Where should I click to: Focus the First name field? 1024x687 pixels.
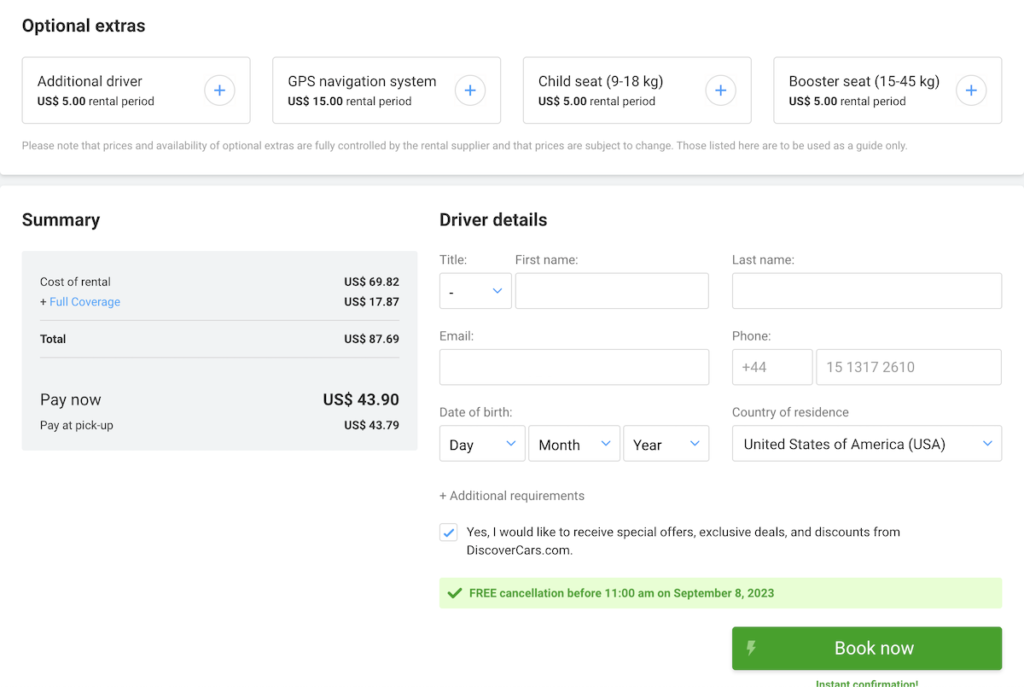612,291
